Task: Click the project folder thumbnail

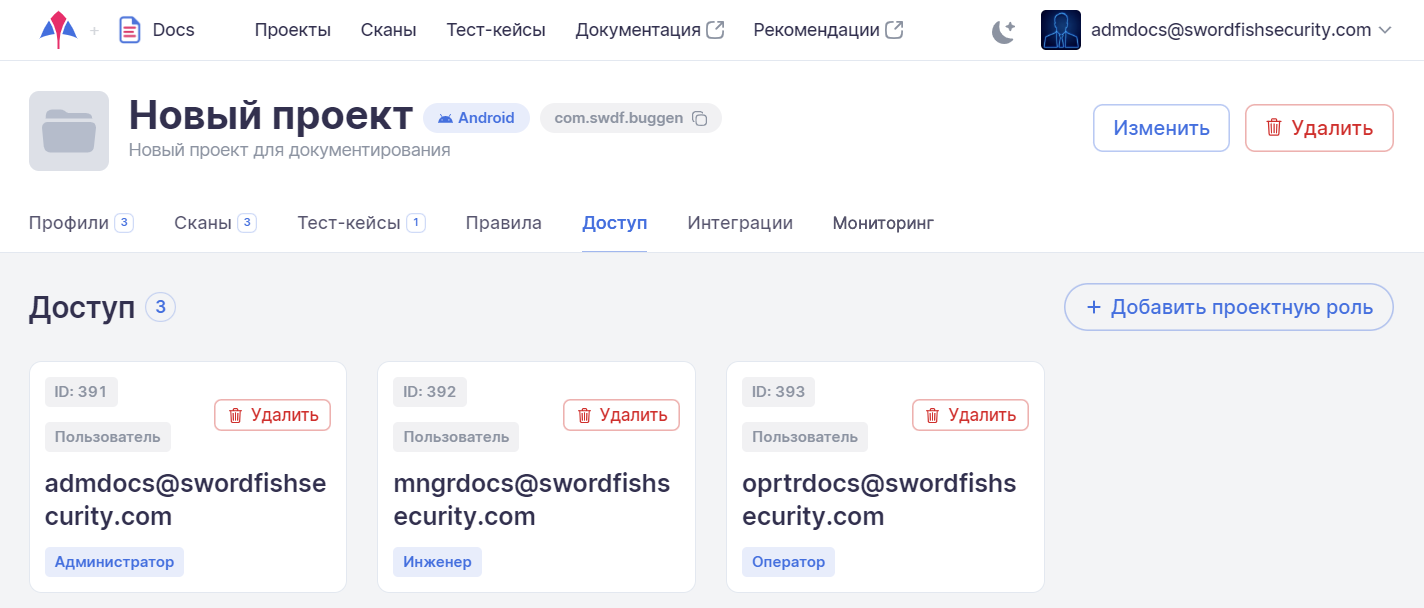Action: [69, 131]
